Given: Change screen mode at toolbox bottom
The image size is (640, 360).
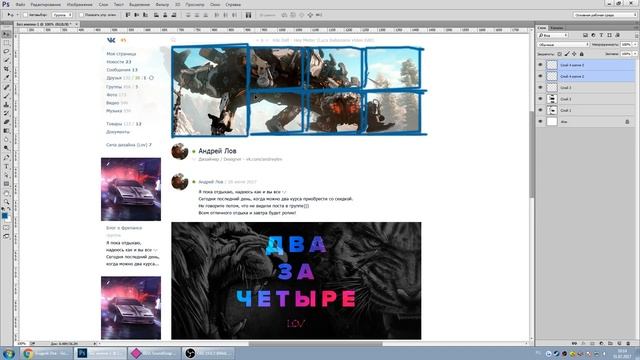Looking at the screenshot, I should tap(6, 236).
